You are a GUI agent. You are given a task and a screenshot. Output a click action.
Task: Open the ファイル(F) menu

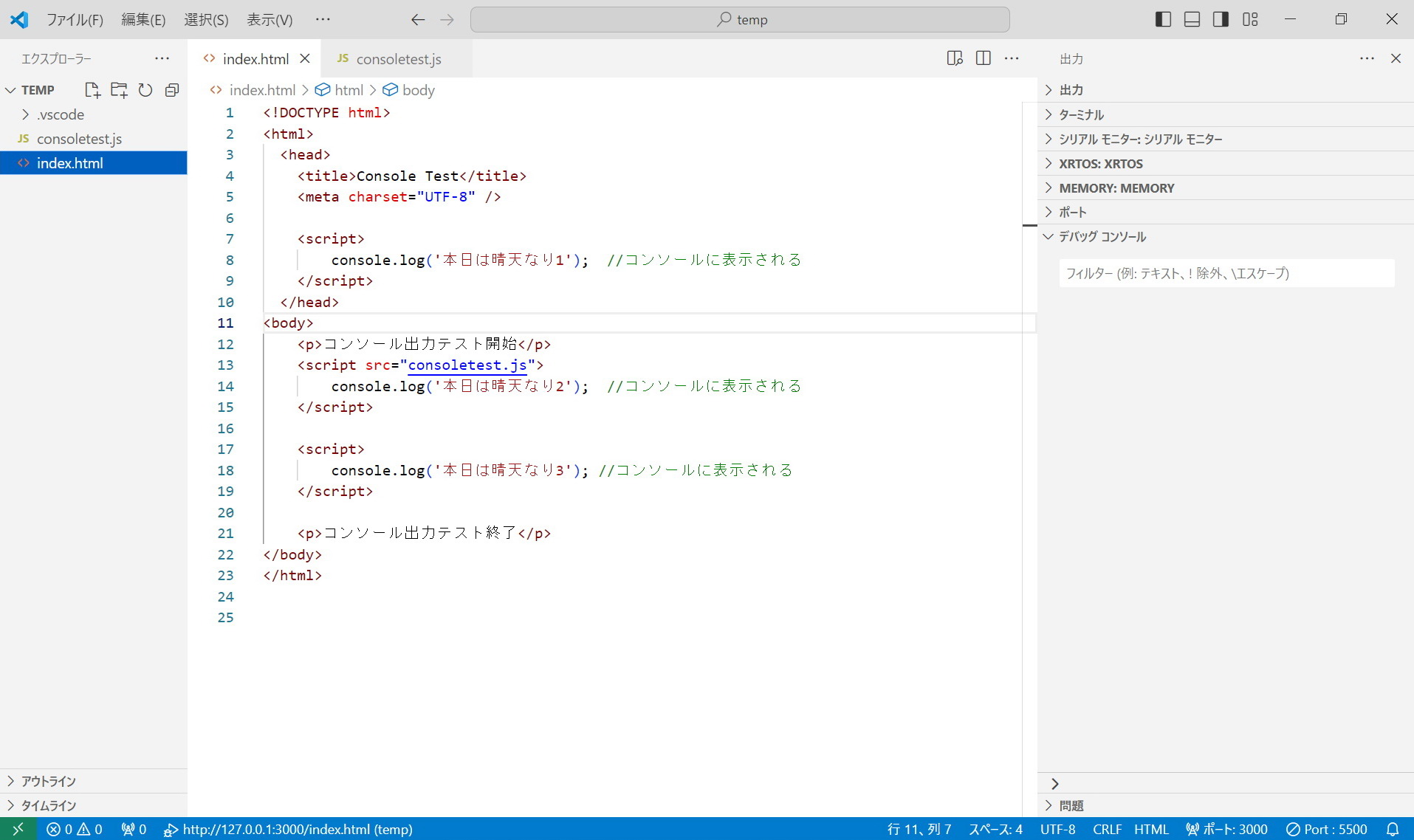(75, 20)
